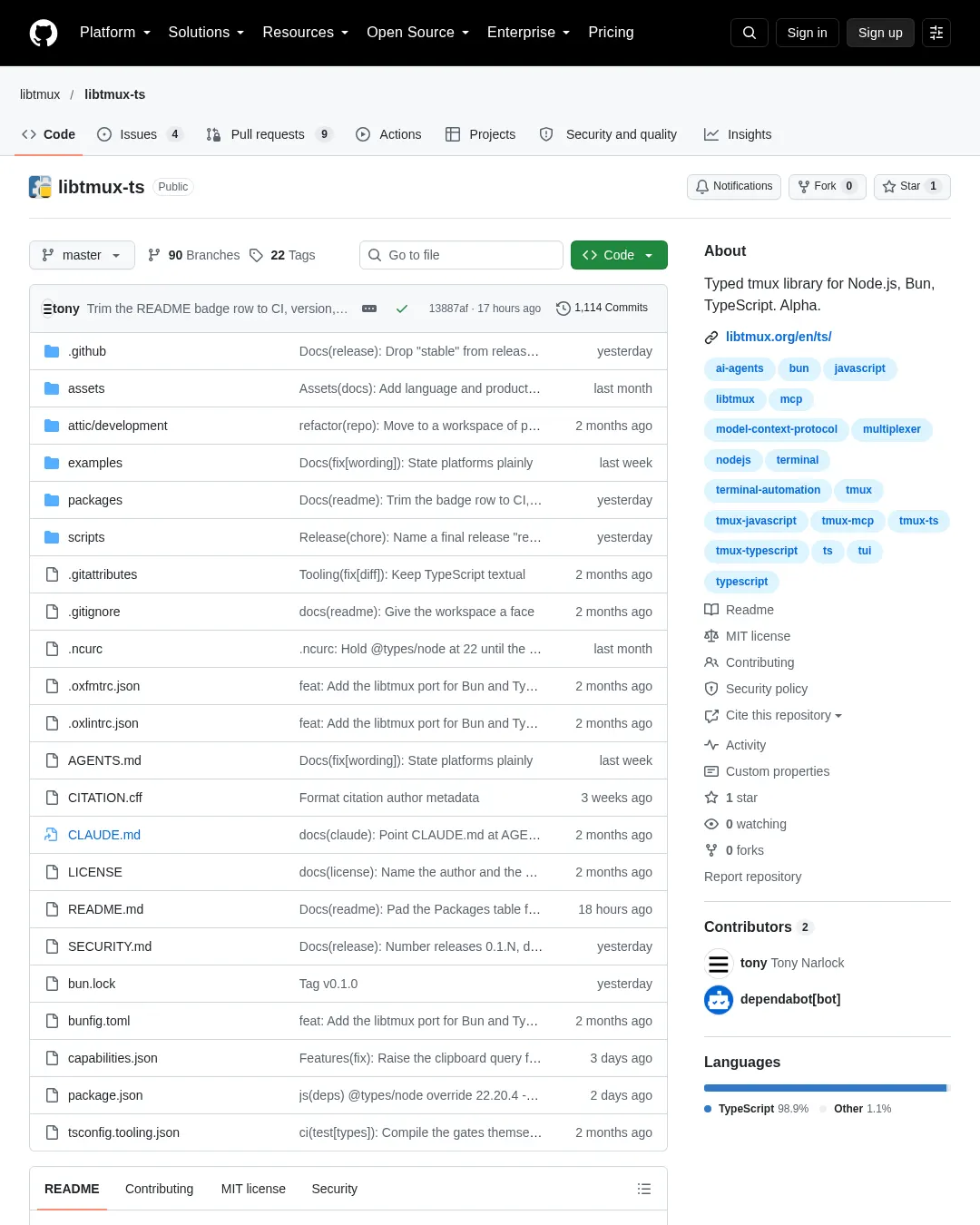The image size is (980, 1225).
Task: Focus the Go to file field
Action: click(x=461, y=255)
